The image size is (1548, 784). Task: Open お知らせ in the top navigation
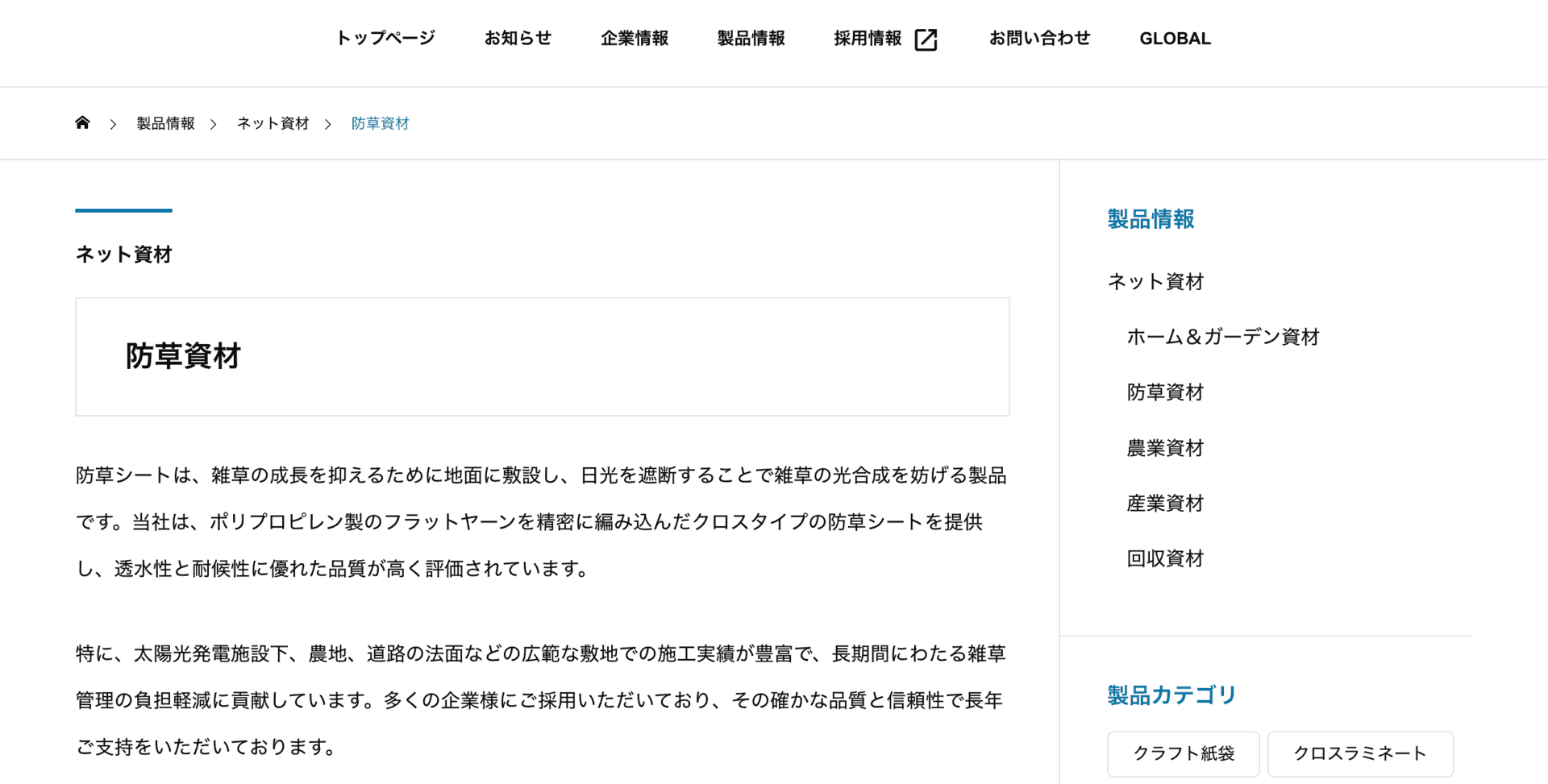tap(518, 38)
